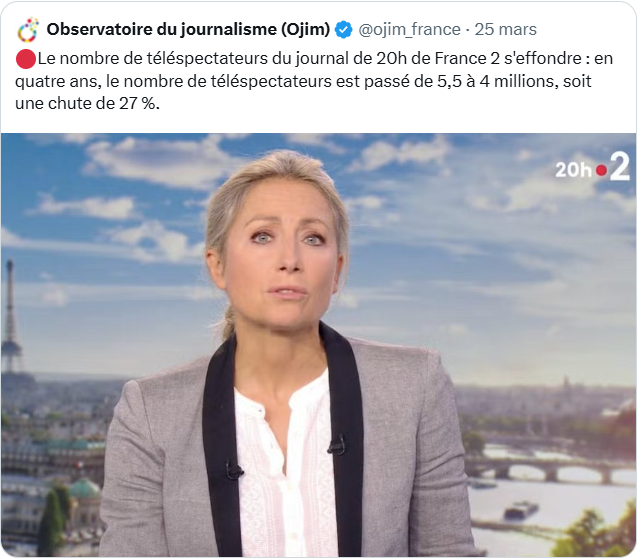Viewport: 639px width, 558px height.
Task: Click the 20h logo on the image
Action: click(573, 170)
